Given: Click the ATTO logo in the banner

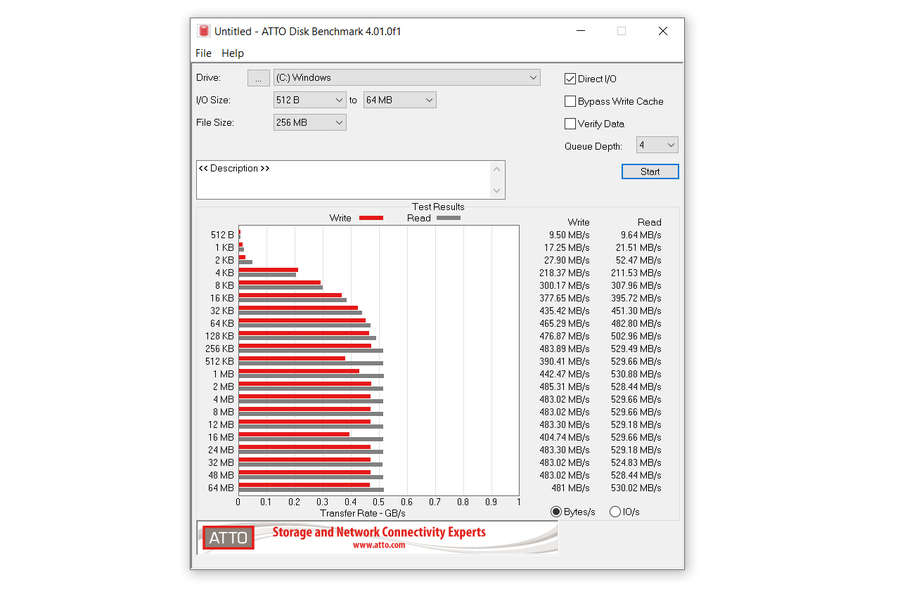Looking at the screenshot, I should [x=228, y=538].
